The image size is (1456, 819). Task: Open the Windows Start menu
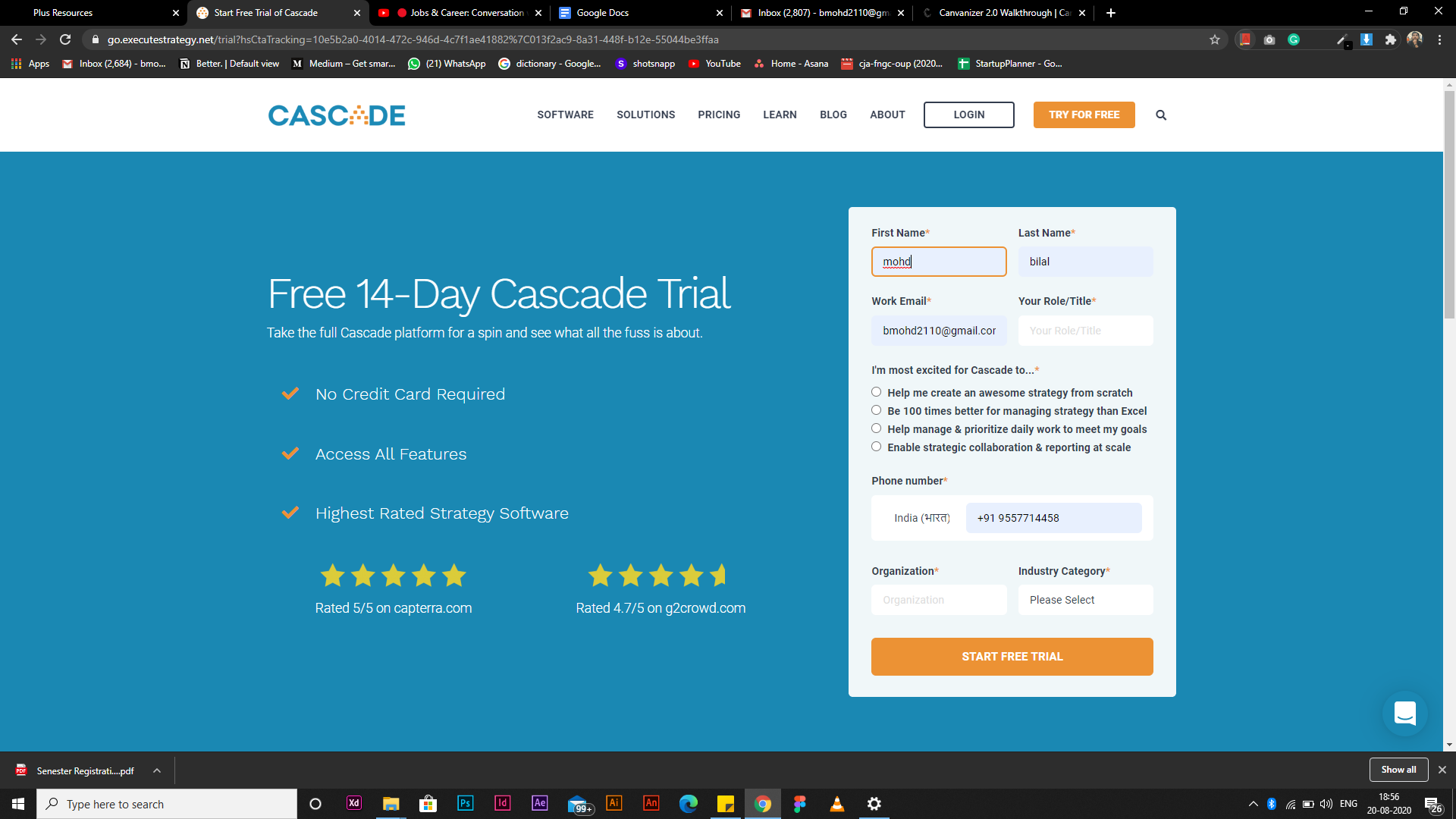click(x=18, y=804)
